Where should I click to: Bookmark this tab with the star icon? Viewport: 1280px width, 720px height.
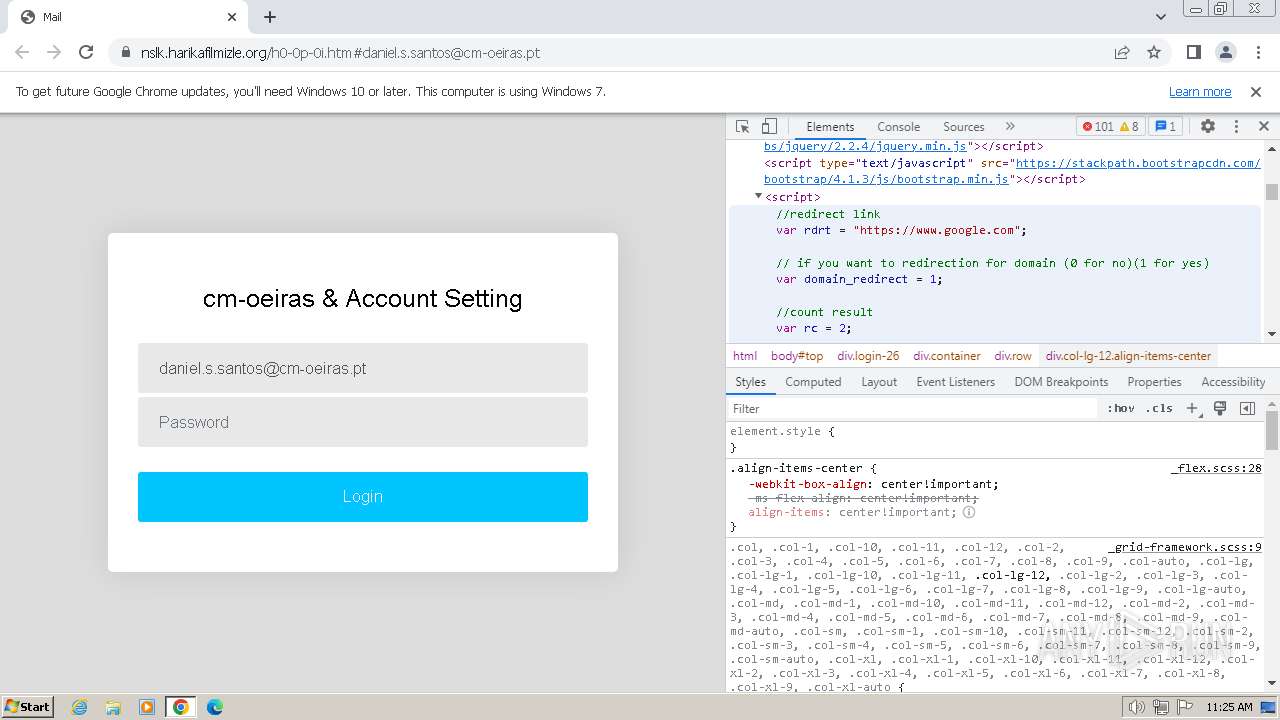1154,52
